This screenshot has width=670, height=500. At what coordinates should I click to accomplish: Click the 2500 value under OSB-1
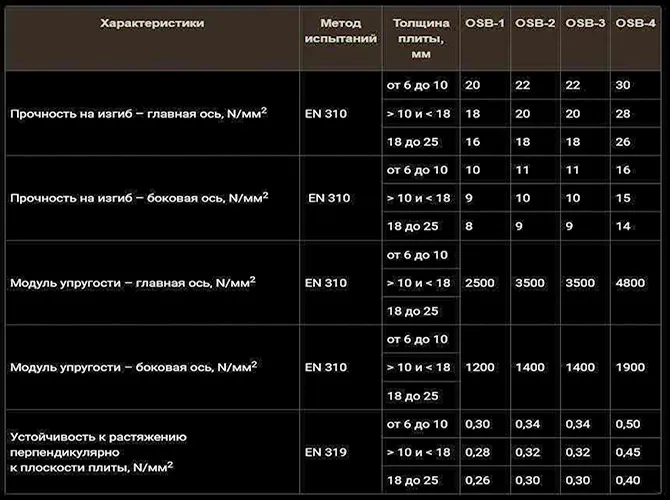point(480,283)
